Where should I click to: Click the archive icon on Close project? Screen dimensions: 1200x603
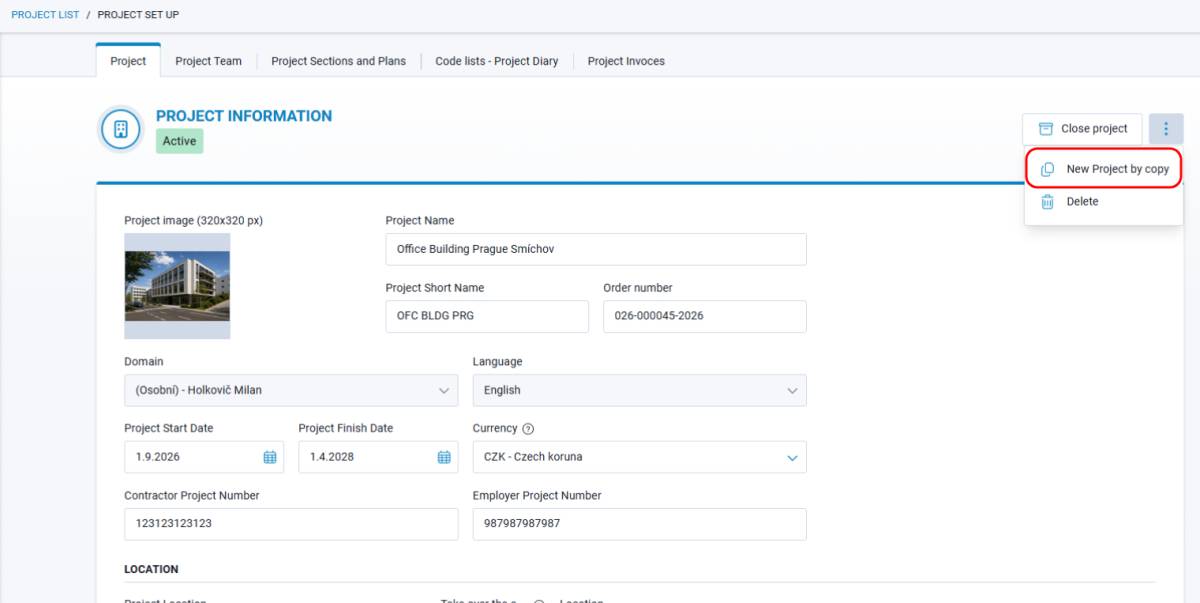point(1046,129)
